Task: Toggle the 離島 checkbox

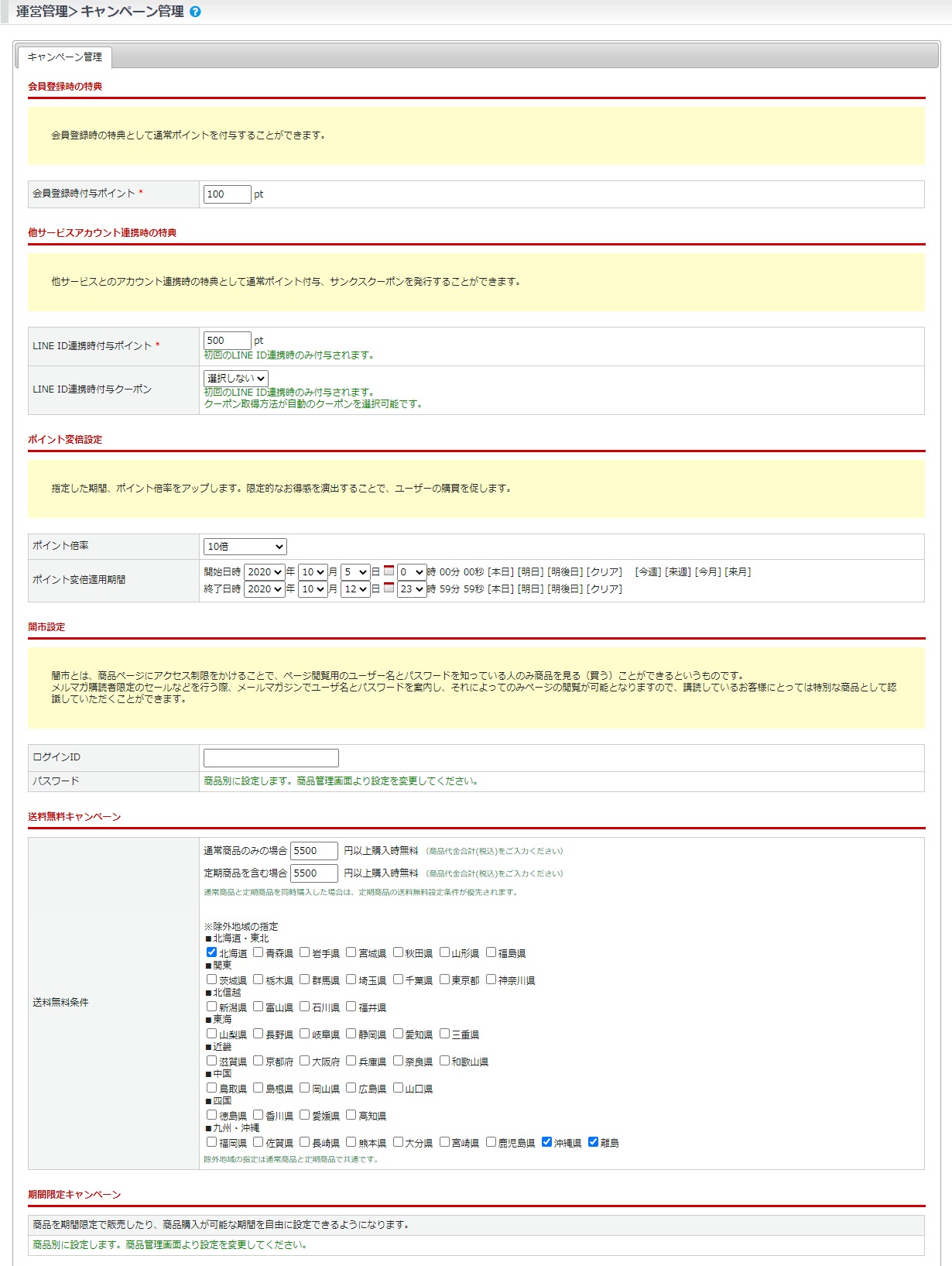Action: 593,1142
